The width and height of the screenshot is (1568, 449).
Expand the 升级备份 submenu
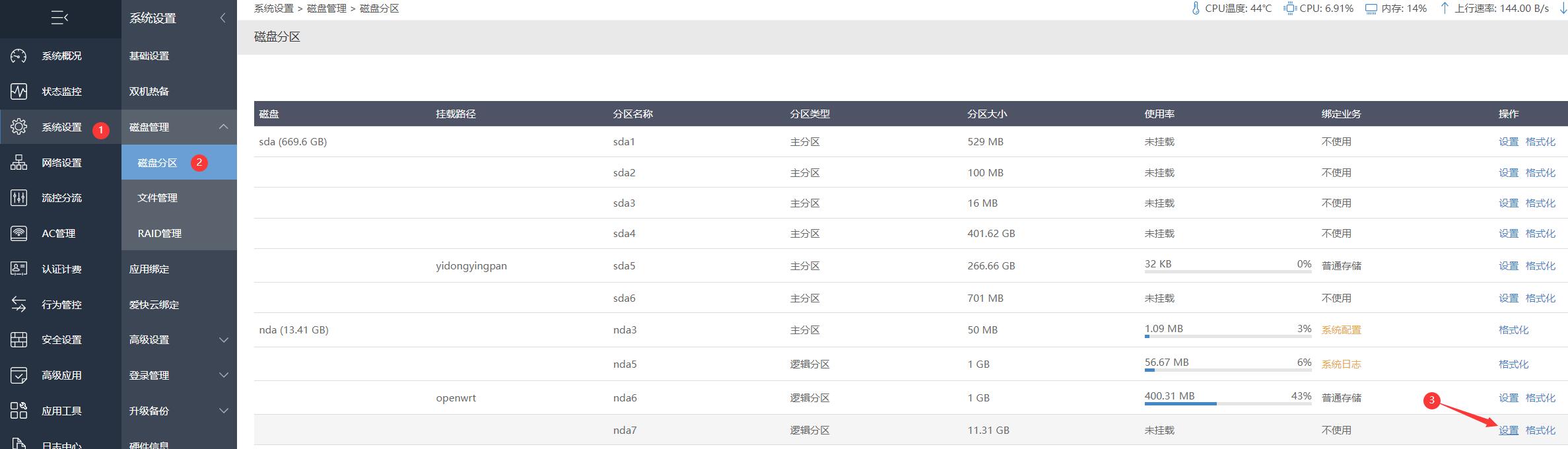(x=223, y=411)
